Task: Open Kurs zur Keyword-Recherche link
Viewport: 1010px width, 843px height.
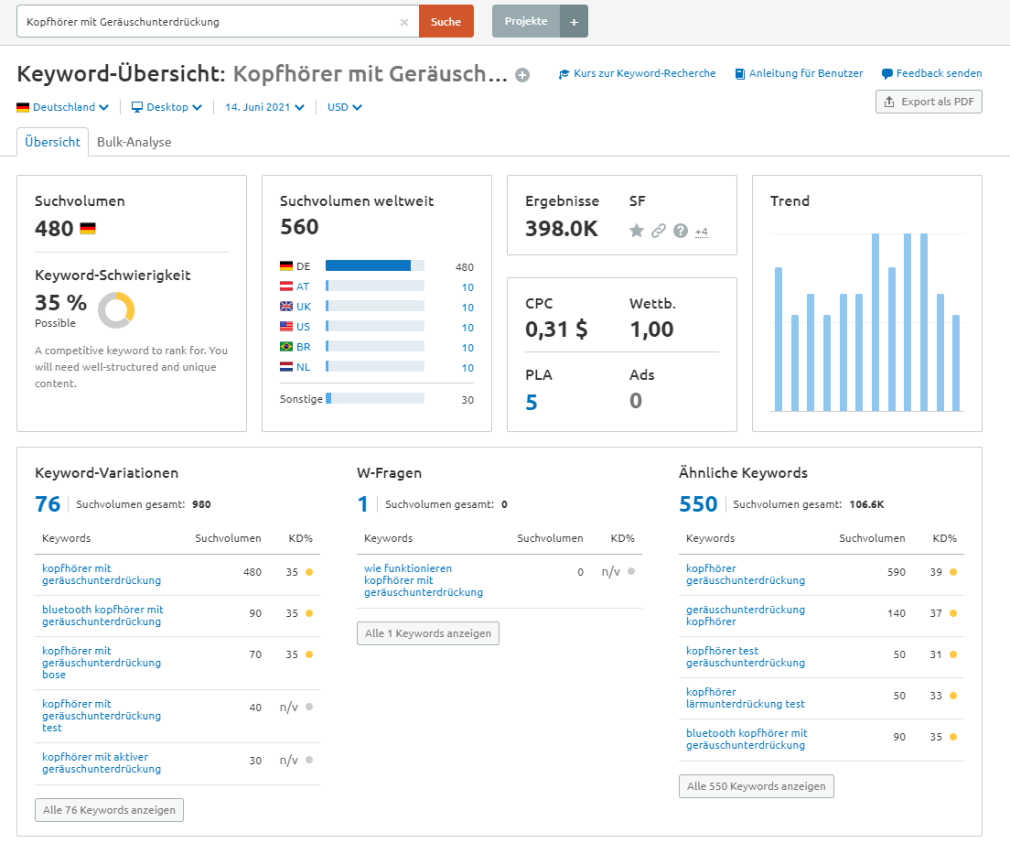Action: (637, 73)
